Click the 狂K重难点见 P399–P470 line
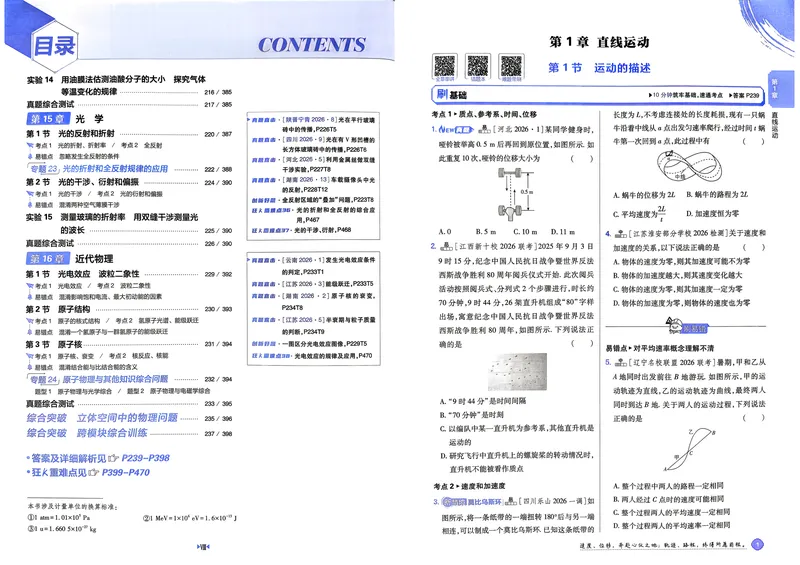This screenshot has width=800, height=565. (x=88, y=473)
